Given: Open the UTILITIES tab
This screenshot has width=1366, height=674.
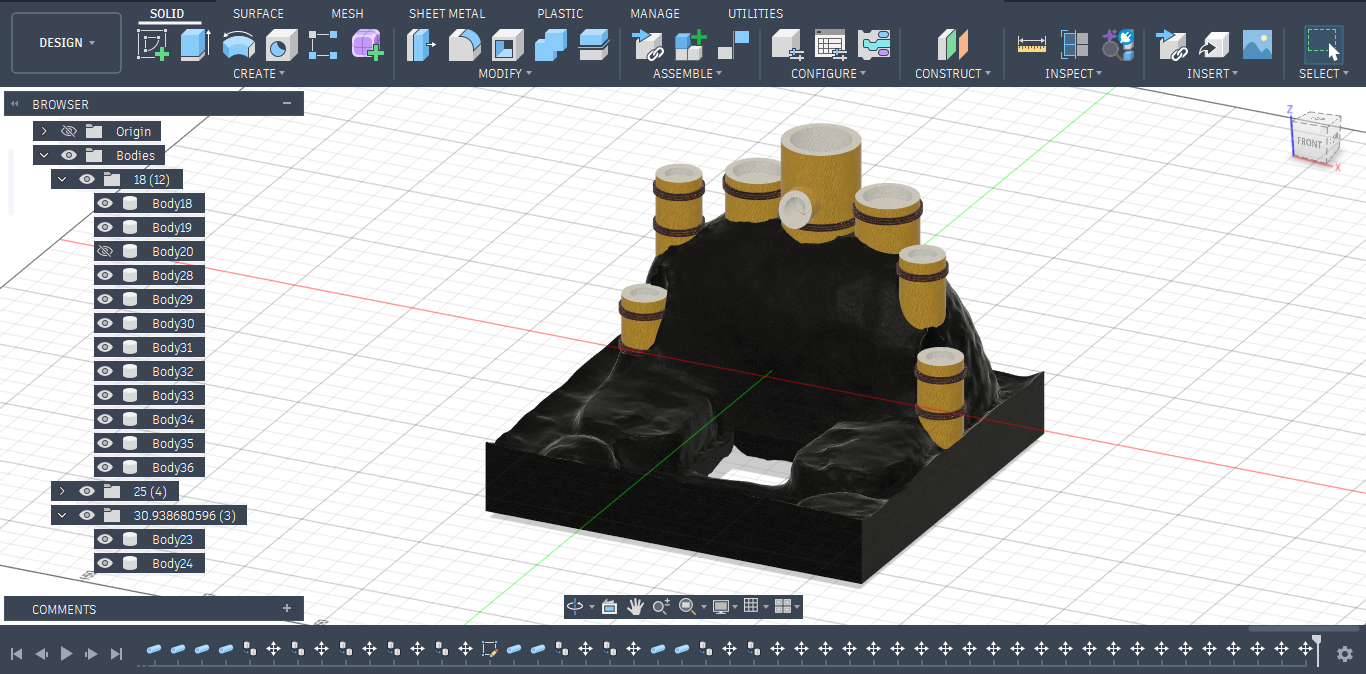Looking at the screenshot, I should point(755,13).
